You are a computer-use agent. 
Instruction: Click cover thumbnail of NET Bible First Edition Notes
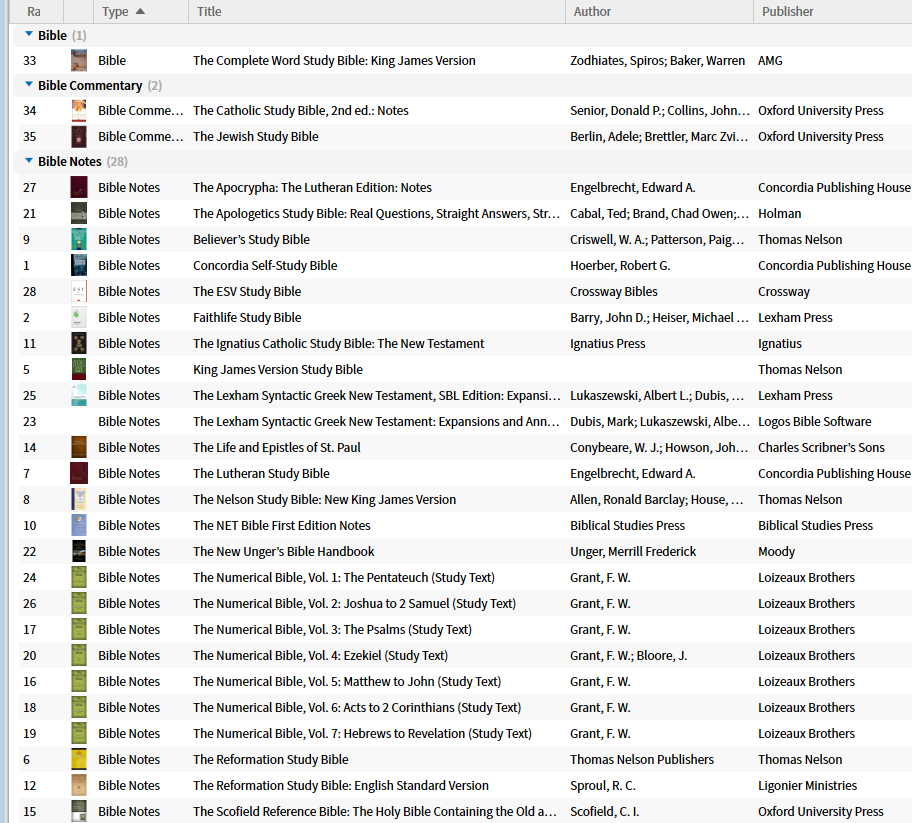point(79,526)
